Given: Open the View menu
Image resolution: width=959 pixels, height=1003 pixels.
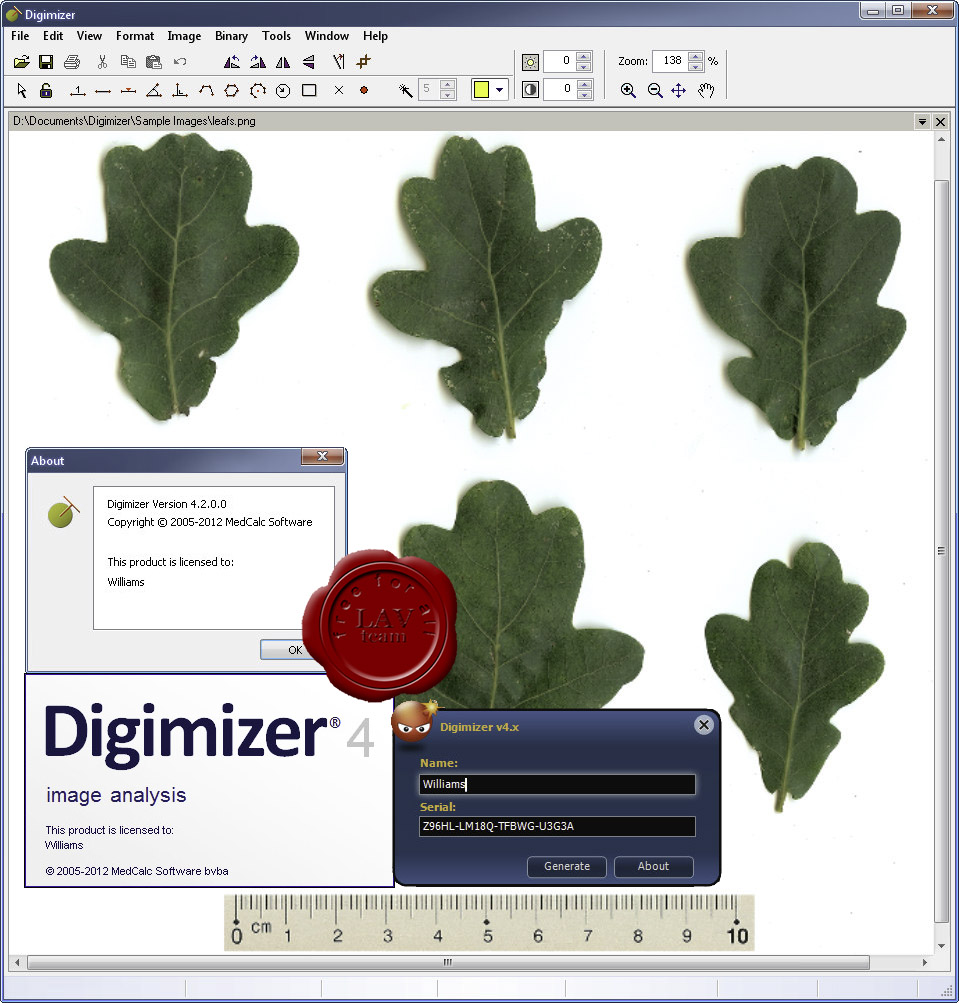Looking at the screenshot, I should click(x=90, y=36).
